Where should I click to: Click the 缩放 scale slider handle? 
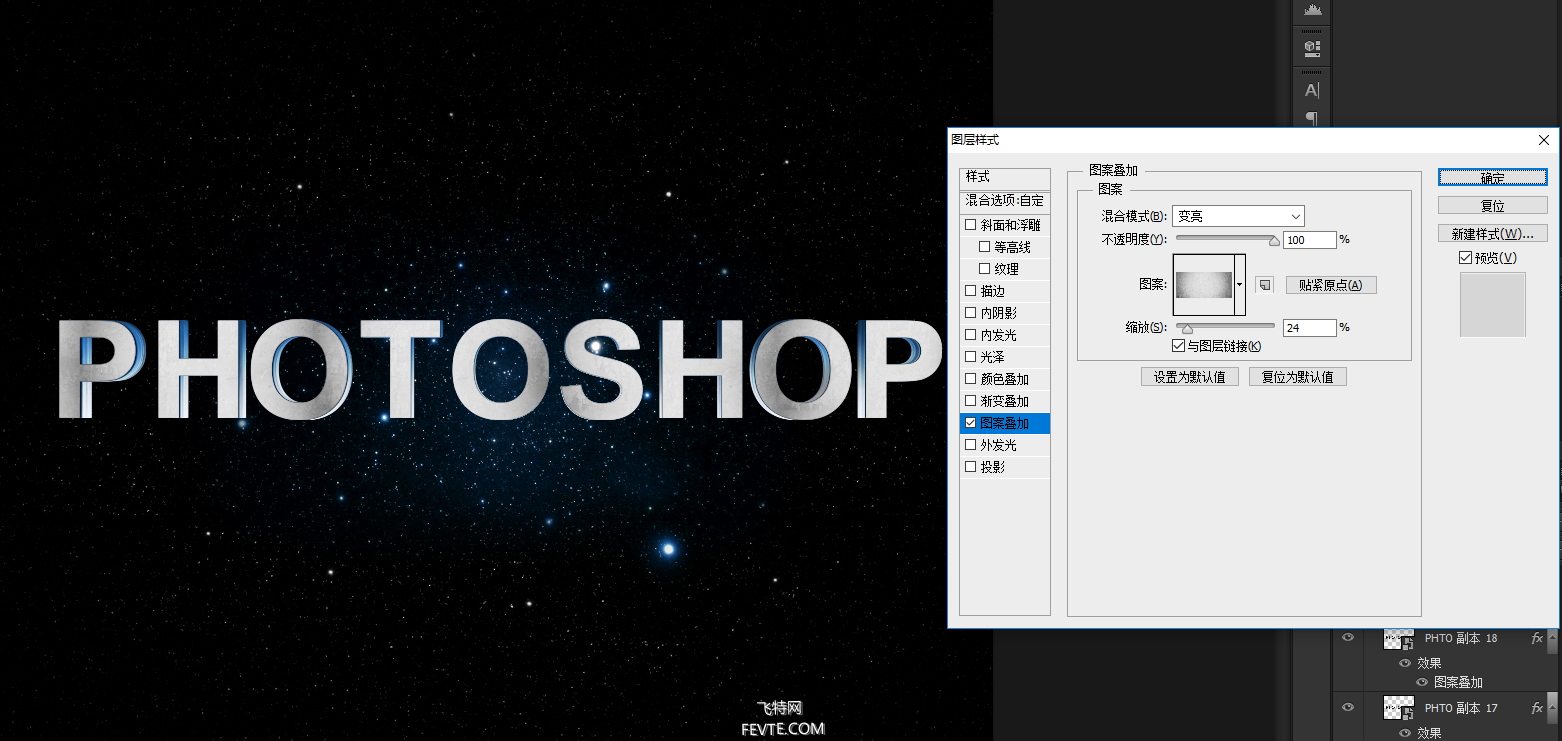click(1187, 329)
